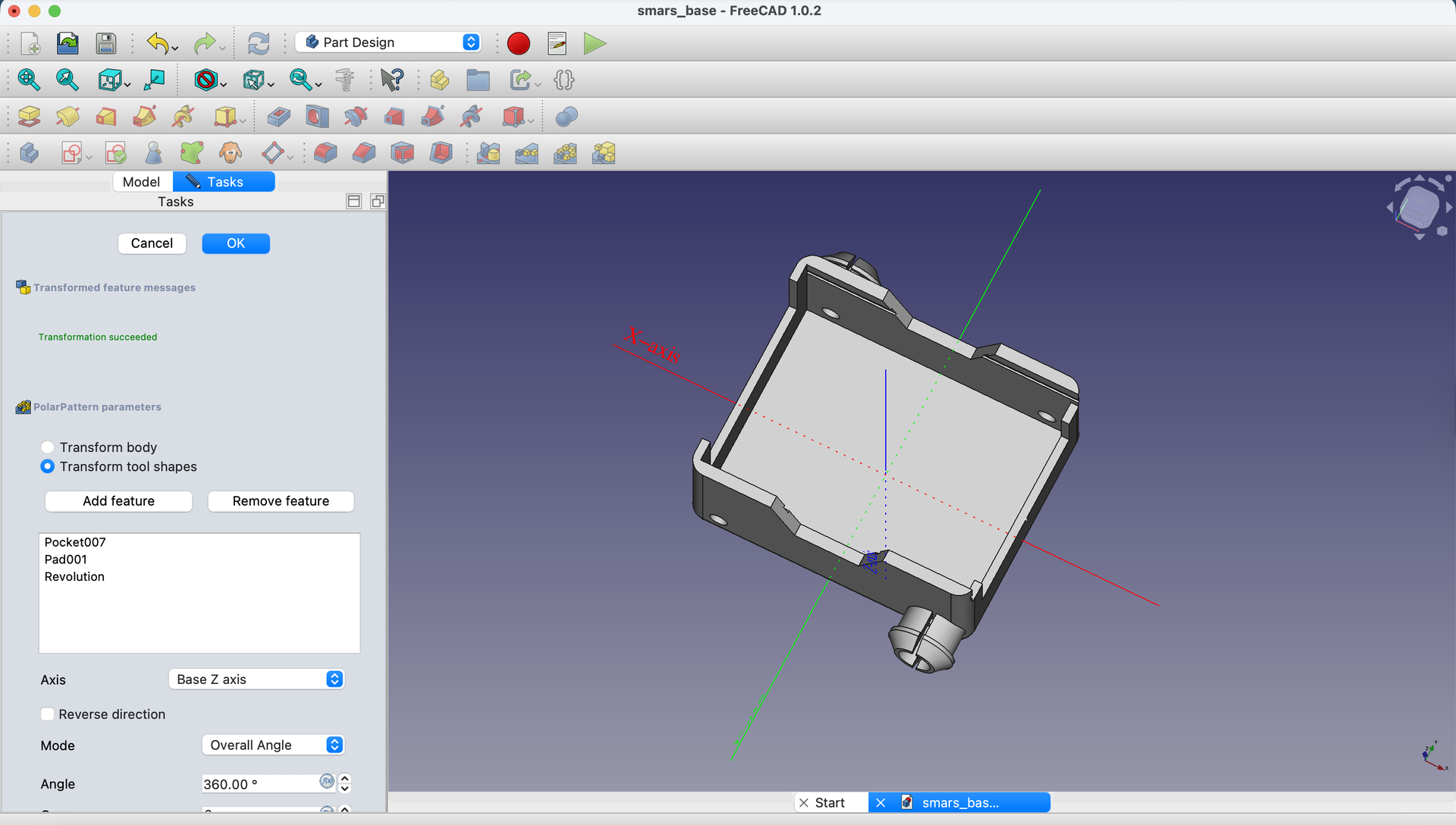Open the Undo history dropdown arrow
Screen dimensions: 1456x825
tap(175, 49)
